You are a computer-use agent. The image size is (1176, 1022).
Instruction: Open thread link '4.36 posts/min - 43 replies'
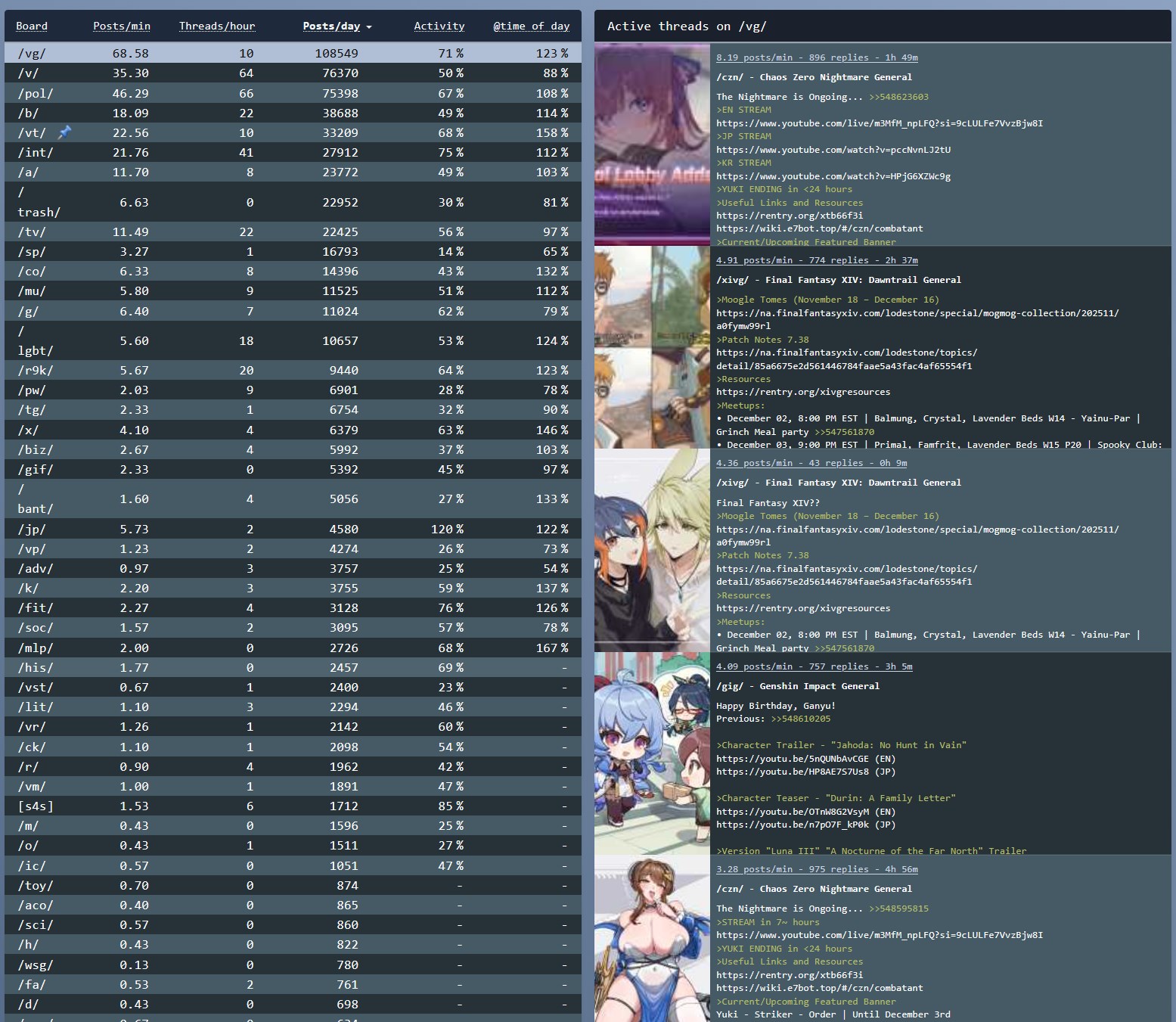point(811,463)
